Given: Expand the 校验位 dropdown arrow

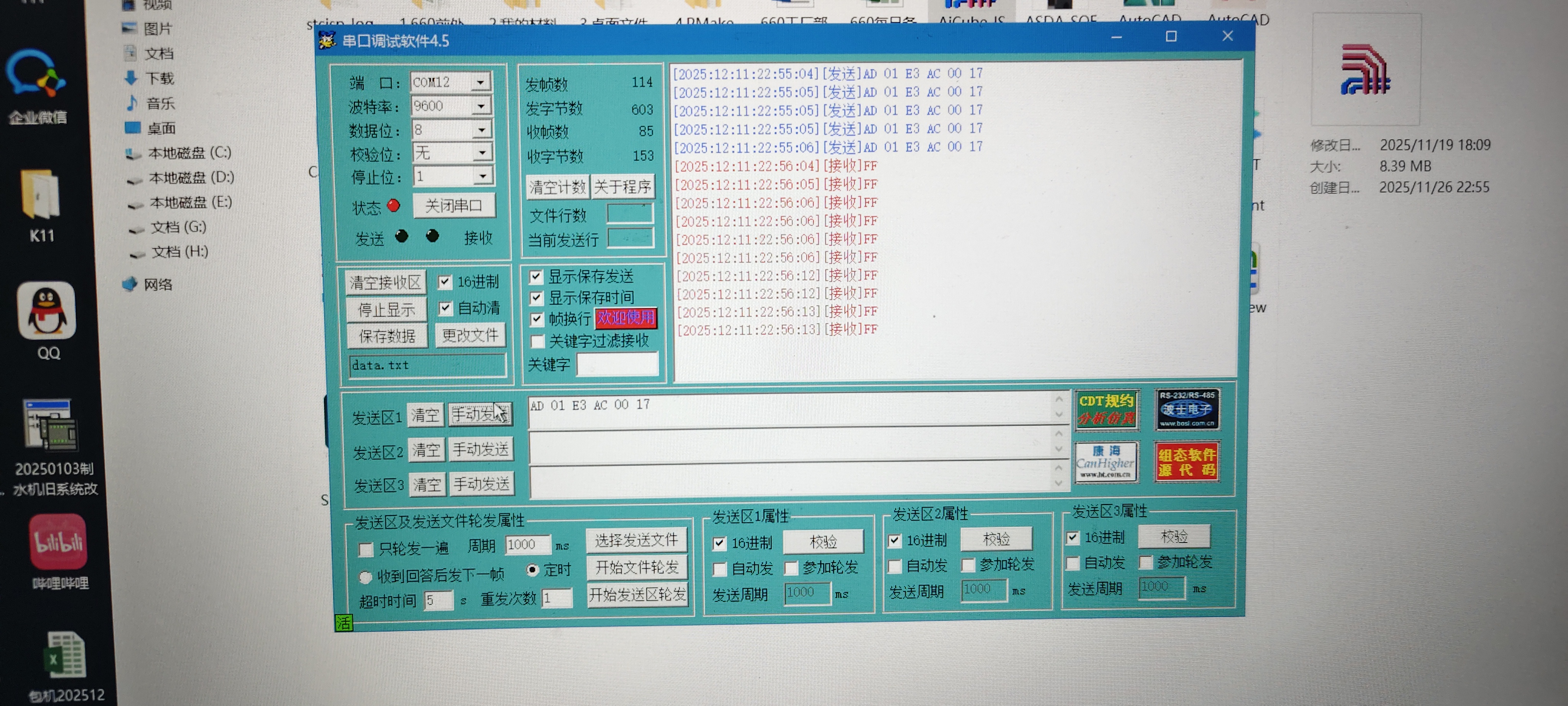Looking at the screenshot, I should pyautogui.click(x=482, y=152).
